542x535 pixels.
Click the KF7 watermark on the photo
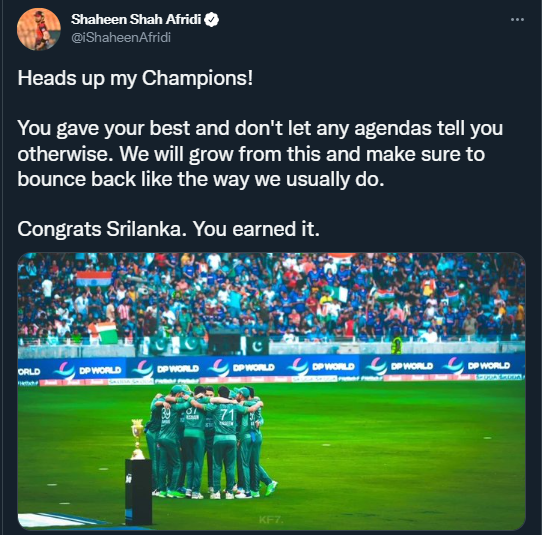pos(271,520)
